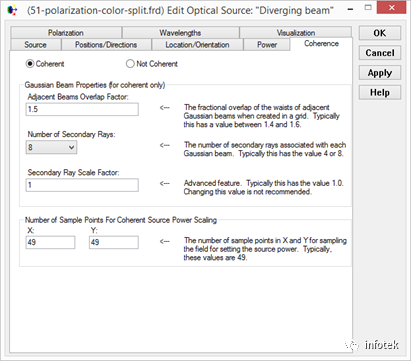Open Help for this dialog
Viewport: 411px width, 361px height.
point(380,92)
